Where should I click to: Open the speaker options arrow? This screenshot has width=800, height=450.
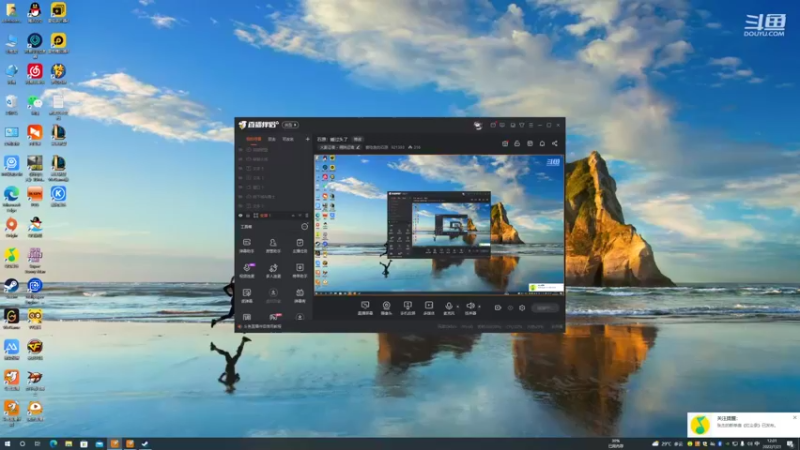[x=479, y=307]
